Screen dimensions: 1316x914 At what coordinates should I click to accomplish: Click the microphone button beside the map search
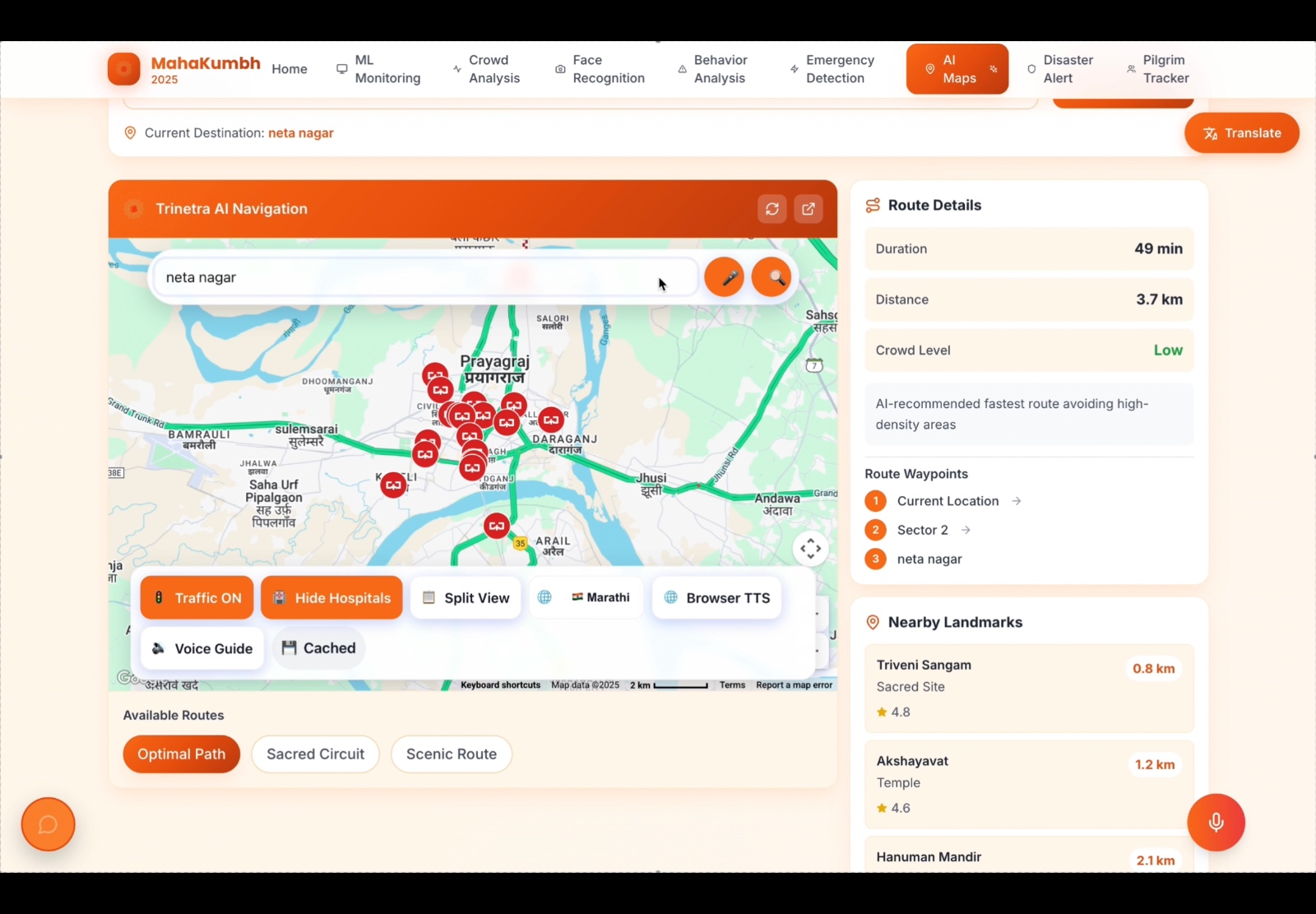[x=725, y=277]
